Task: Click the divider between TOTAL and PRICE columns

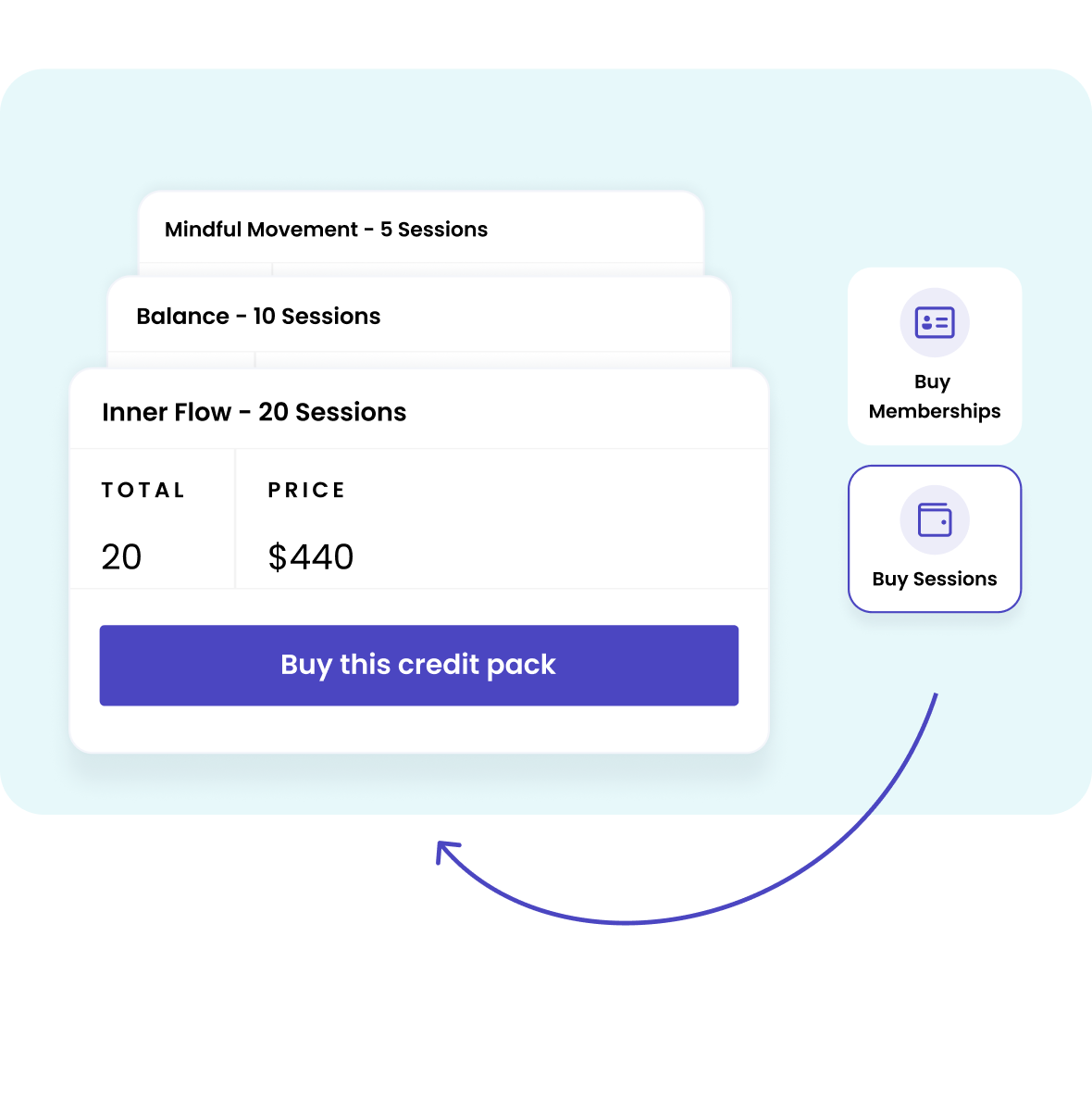Action: (235, 518)
